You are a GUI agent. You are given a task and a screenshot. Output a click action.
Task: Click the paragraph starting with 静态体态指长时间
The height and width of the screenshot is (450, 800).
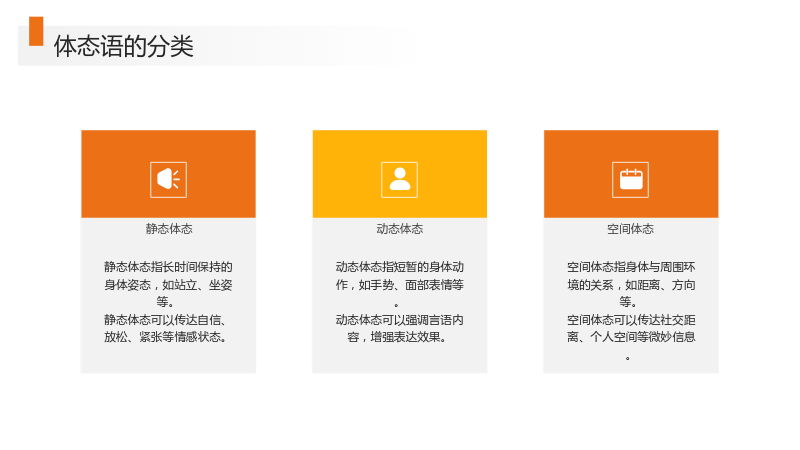point(168,284)
